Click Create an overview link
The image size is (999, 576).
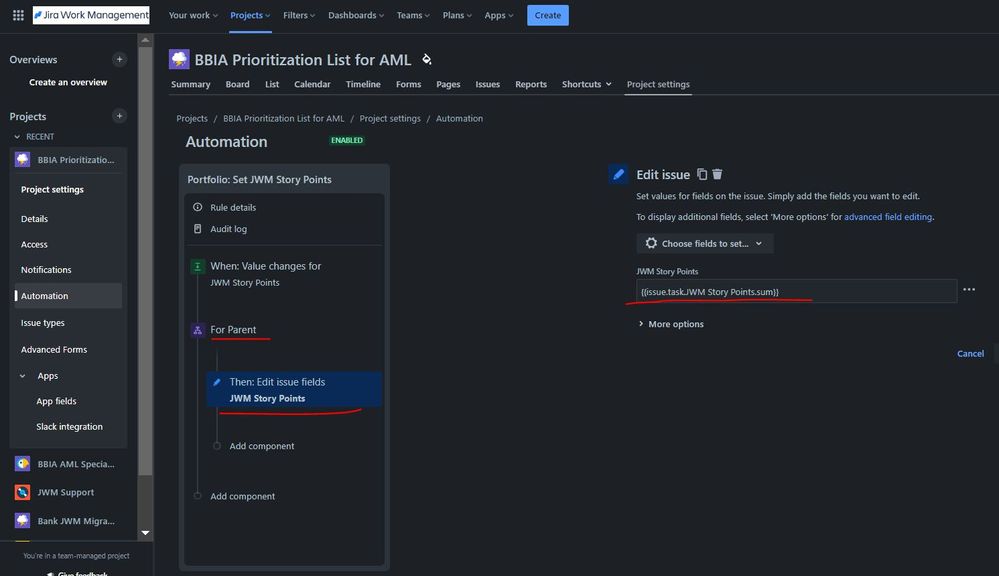(x=68, y=82)
